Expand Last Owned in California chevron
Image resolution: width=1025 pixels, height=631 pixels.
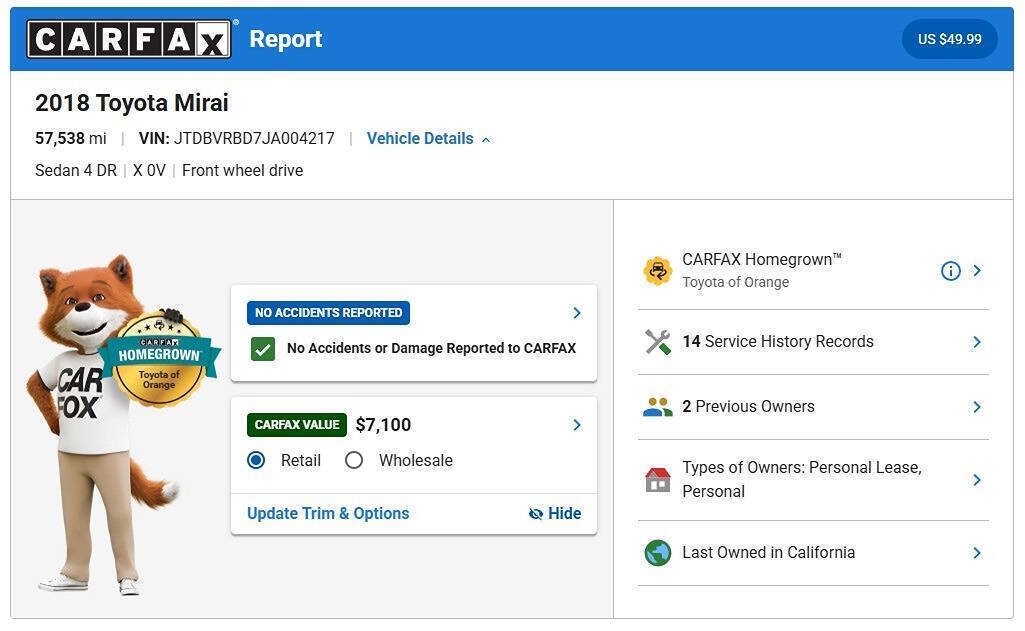coord(977,553)
